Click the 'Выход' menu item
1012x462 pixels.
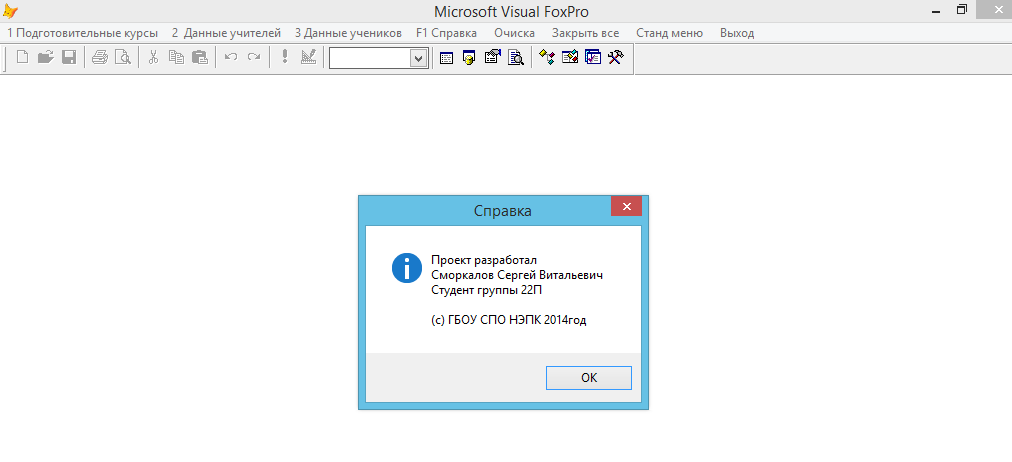point(737,33)
